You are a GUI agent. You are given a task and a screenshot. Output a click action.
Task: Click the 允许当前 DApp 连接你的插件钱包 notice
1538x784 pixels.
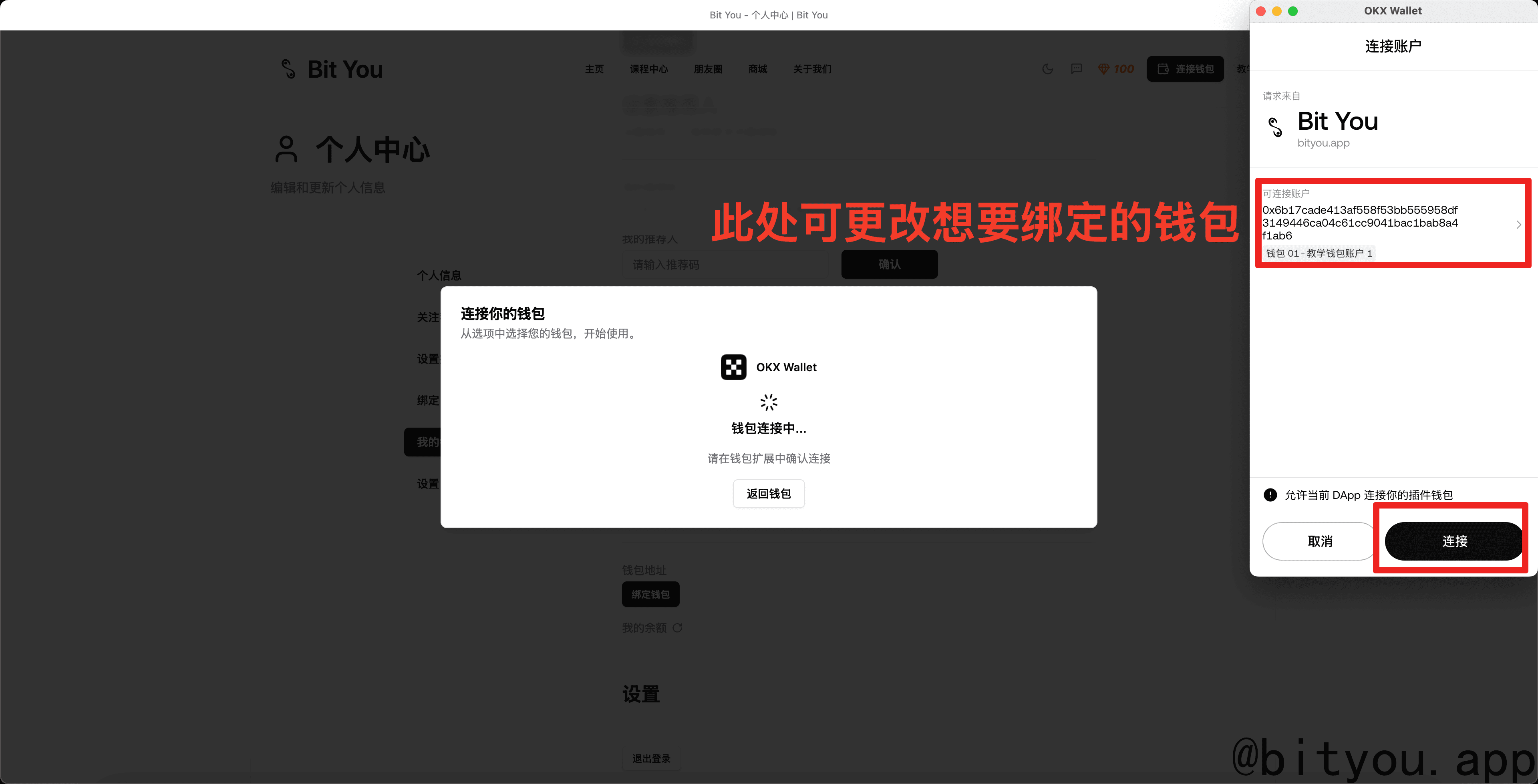pos(1369,495)
